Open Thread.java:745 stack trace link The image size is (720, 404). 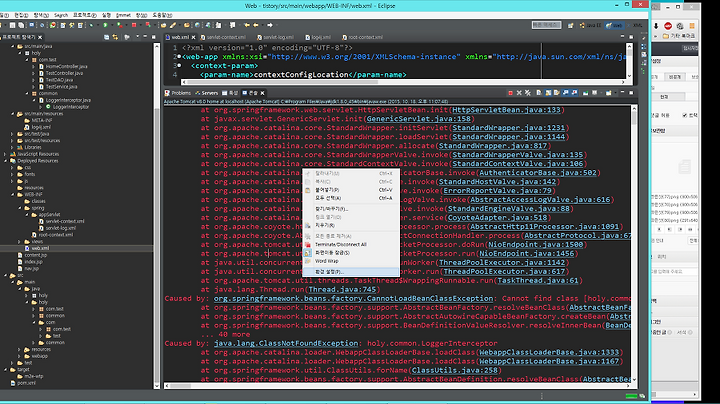pyautogui.click(x=342, y=289)
